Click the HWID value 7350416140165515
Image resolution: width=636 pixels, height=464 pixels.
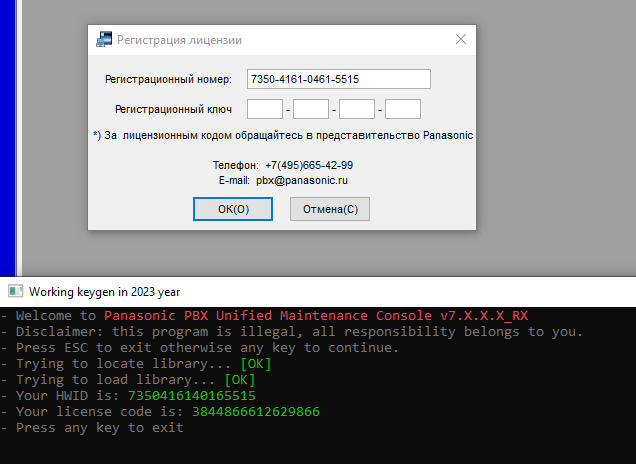[x=192, y=396]
